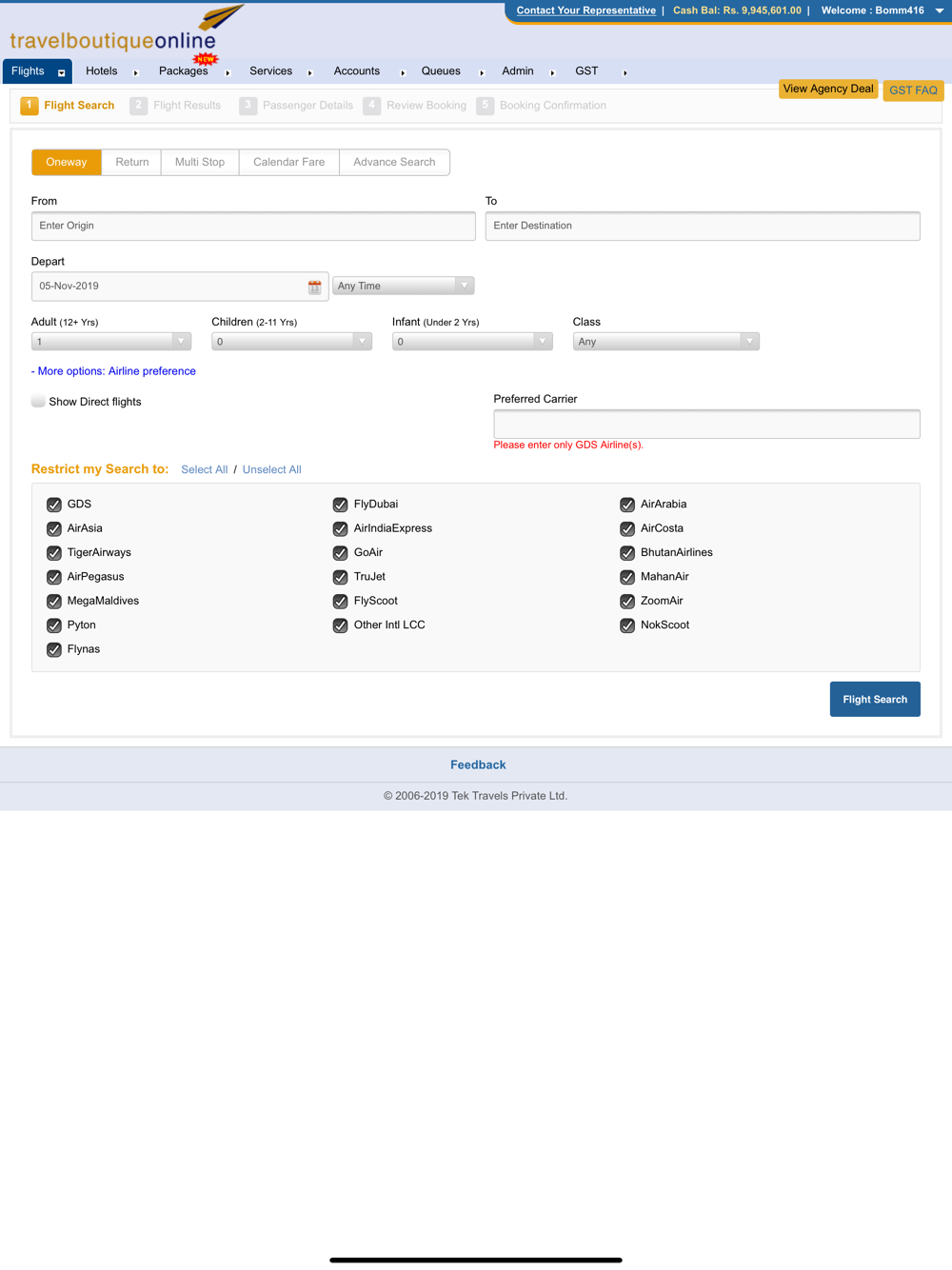Image resolution: width=952 pixels, height=1270 pixels.
Task: Open the Children count dropdown
Action: tap(291, 342)
